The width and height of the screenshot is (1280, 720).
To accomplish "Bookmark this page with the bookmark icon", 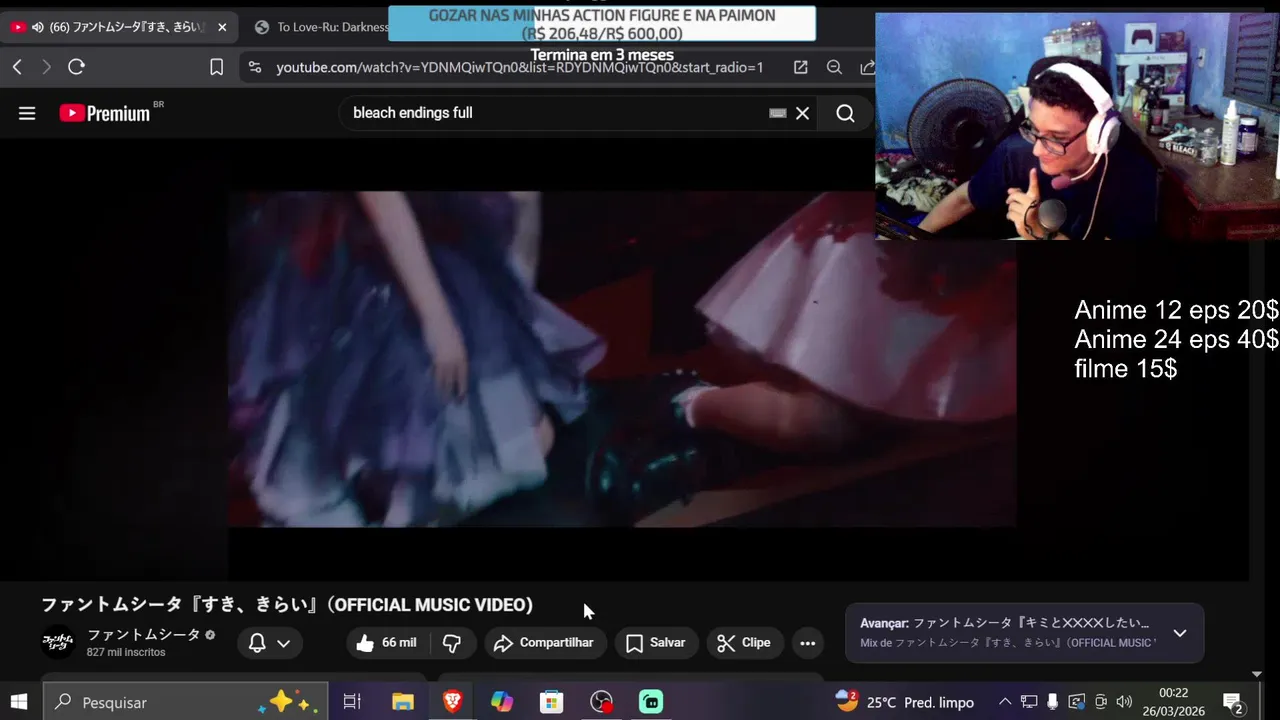I will point(216,67).
